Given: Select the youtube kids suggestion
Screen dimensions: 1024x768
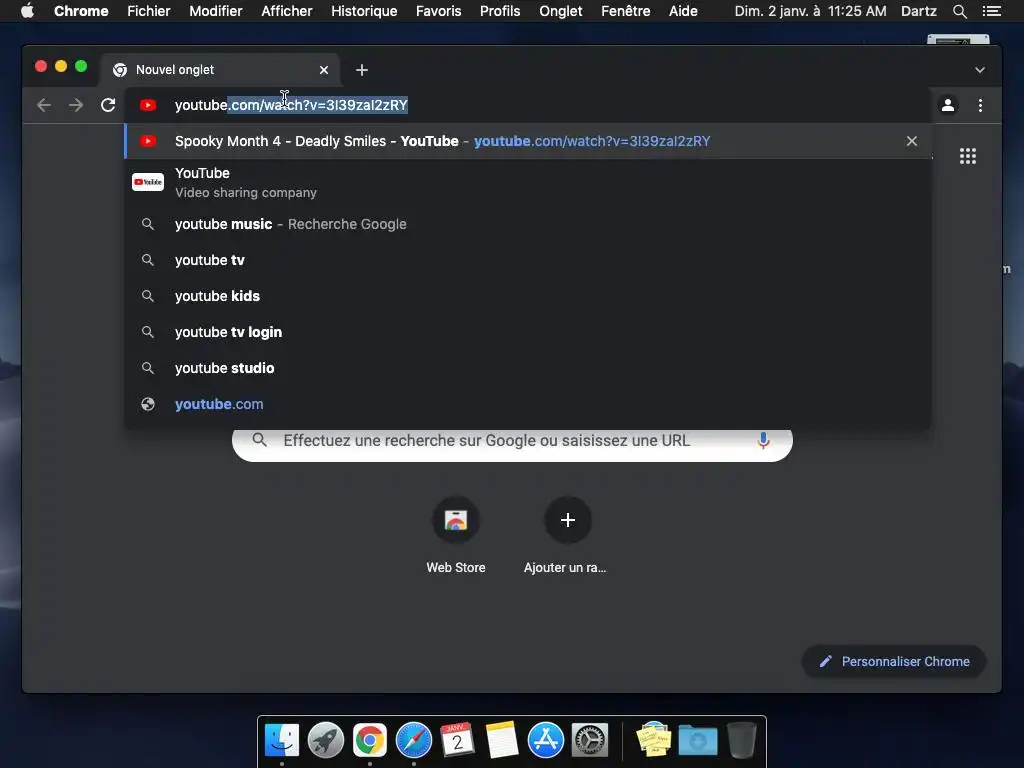Looking at the screenshot, I should click(x=528, y=296).
